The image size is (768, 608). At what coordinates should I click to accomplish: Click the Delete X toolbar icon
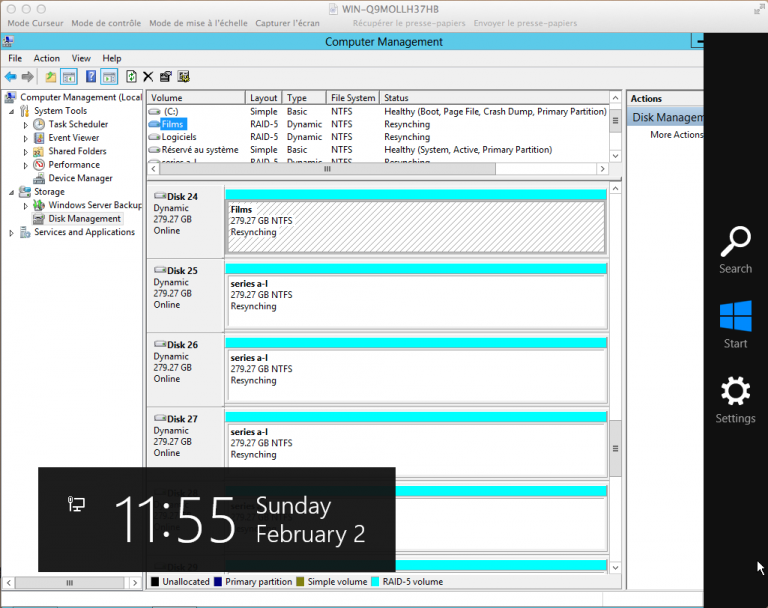148,76
